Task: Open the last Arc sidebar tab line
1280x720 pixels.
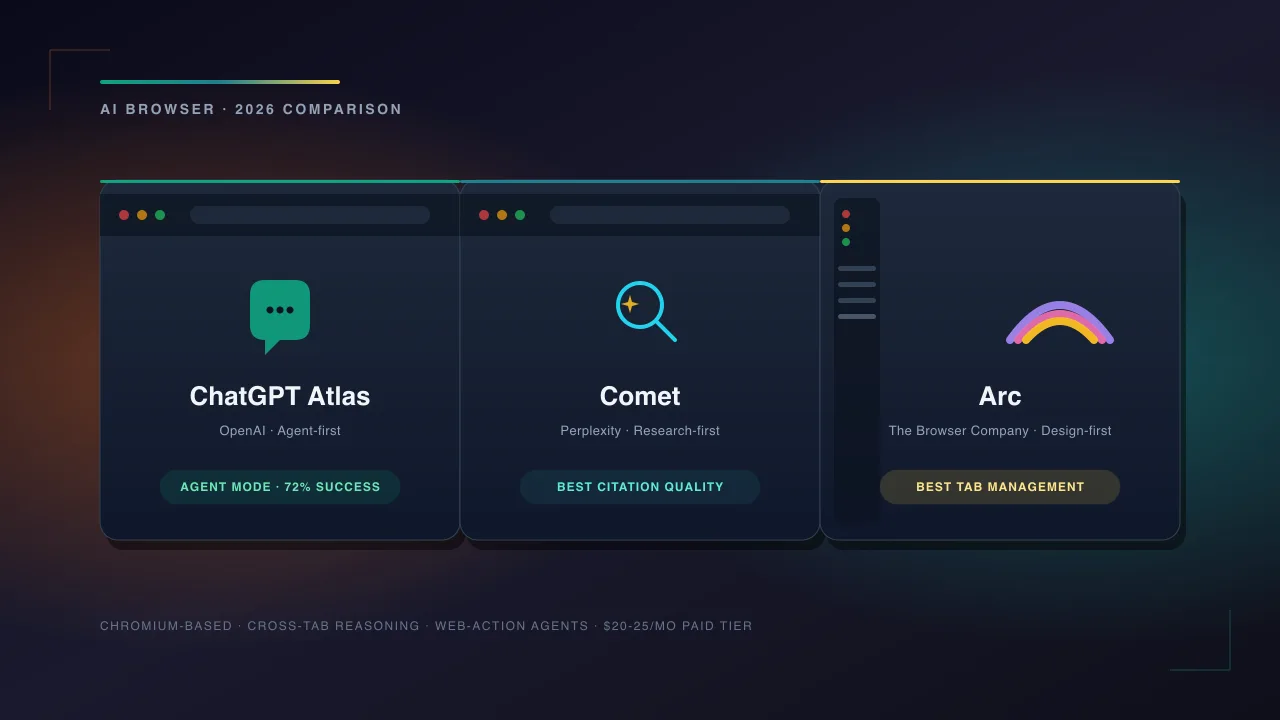Action: (857, 316)
